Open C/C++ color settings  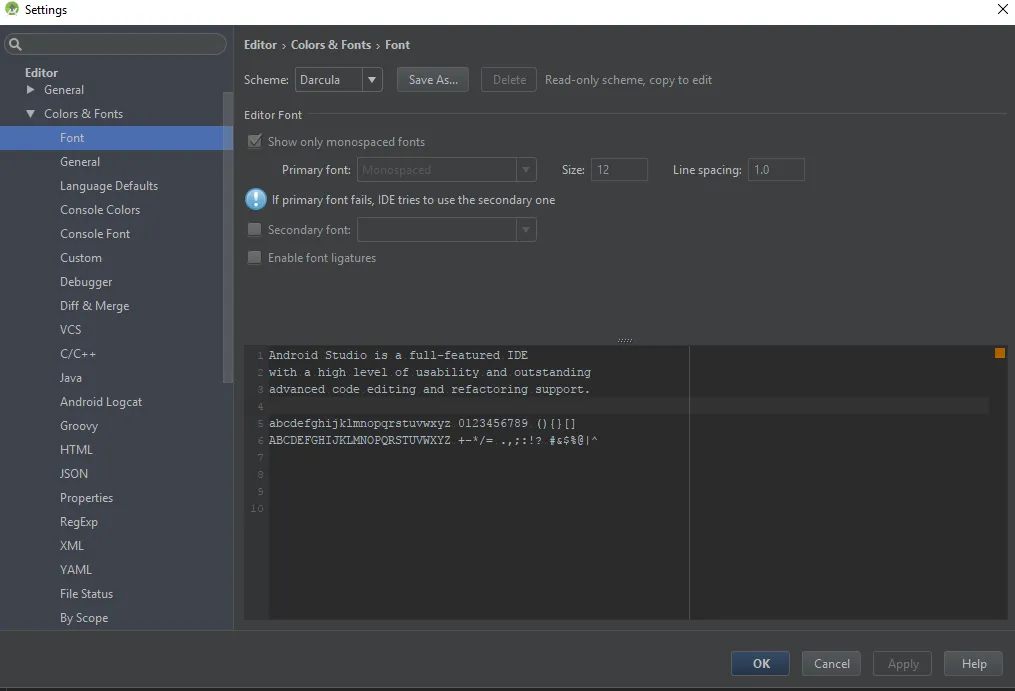tap(78, 354)
